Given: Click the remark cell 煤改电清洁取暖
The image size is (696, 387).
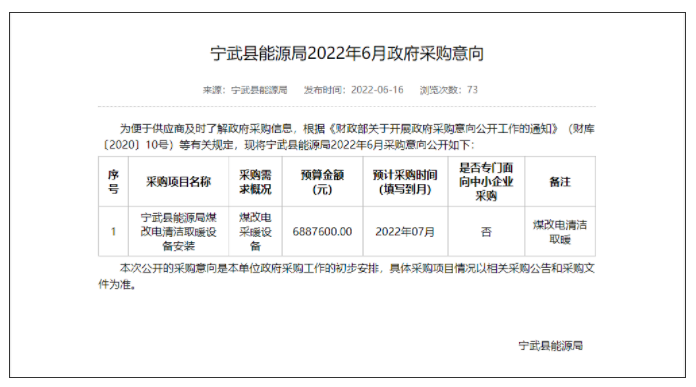Looking at the screenshot, I should pyautogui.click(x=560, y=232).
